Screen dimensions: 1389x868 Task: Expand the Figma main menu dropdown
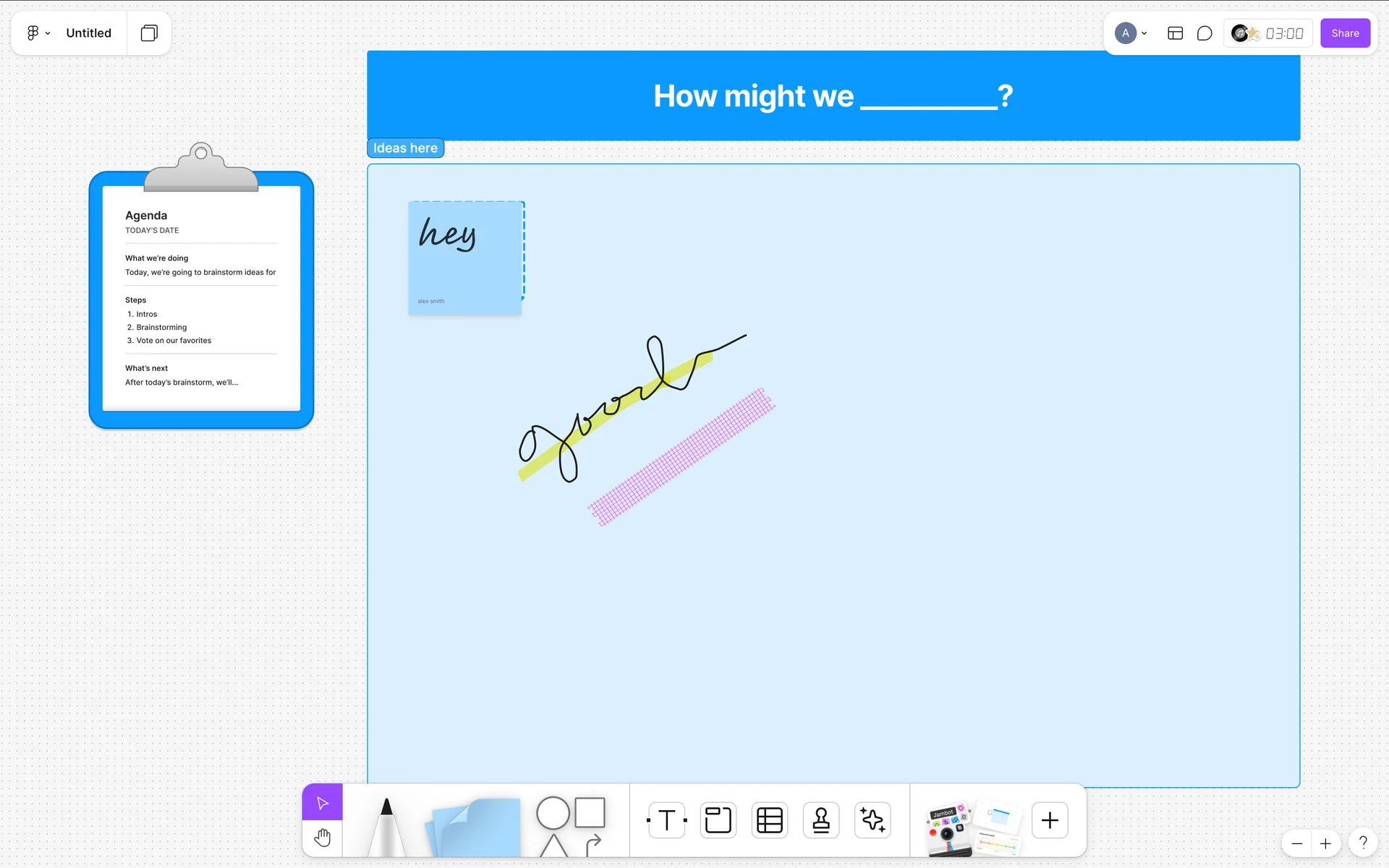38,33
